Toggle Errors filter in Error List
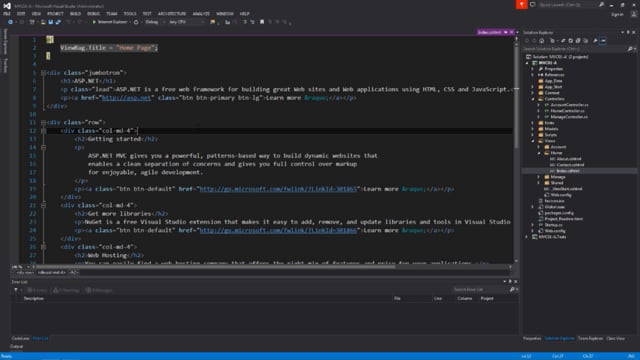Screen dimensions: 640x360 [x=37, y=290]
